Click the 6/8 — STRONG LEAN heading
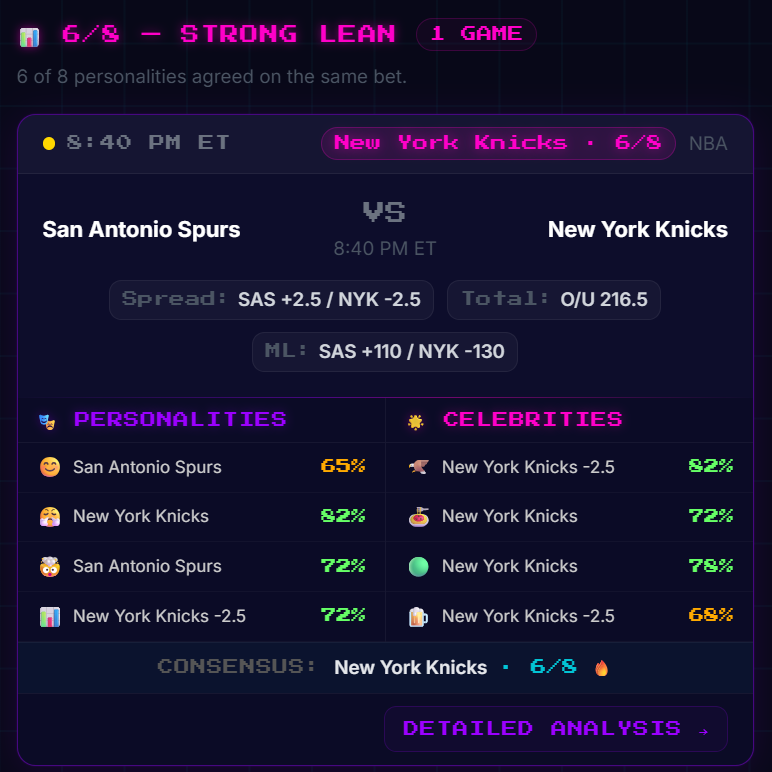 [x=228, y=34]
